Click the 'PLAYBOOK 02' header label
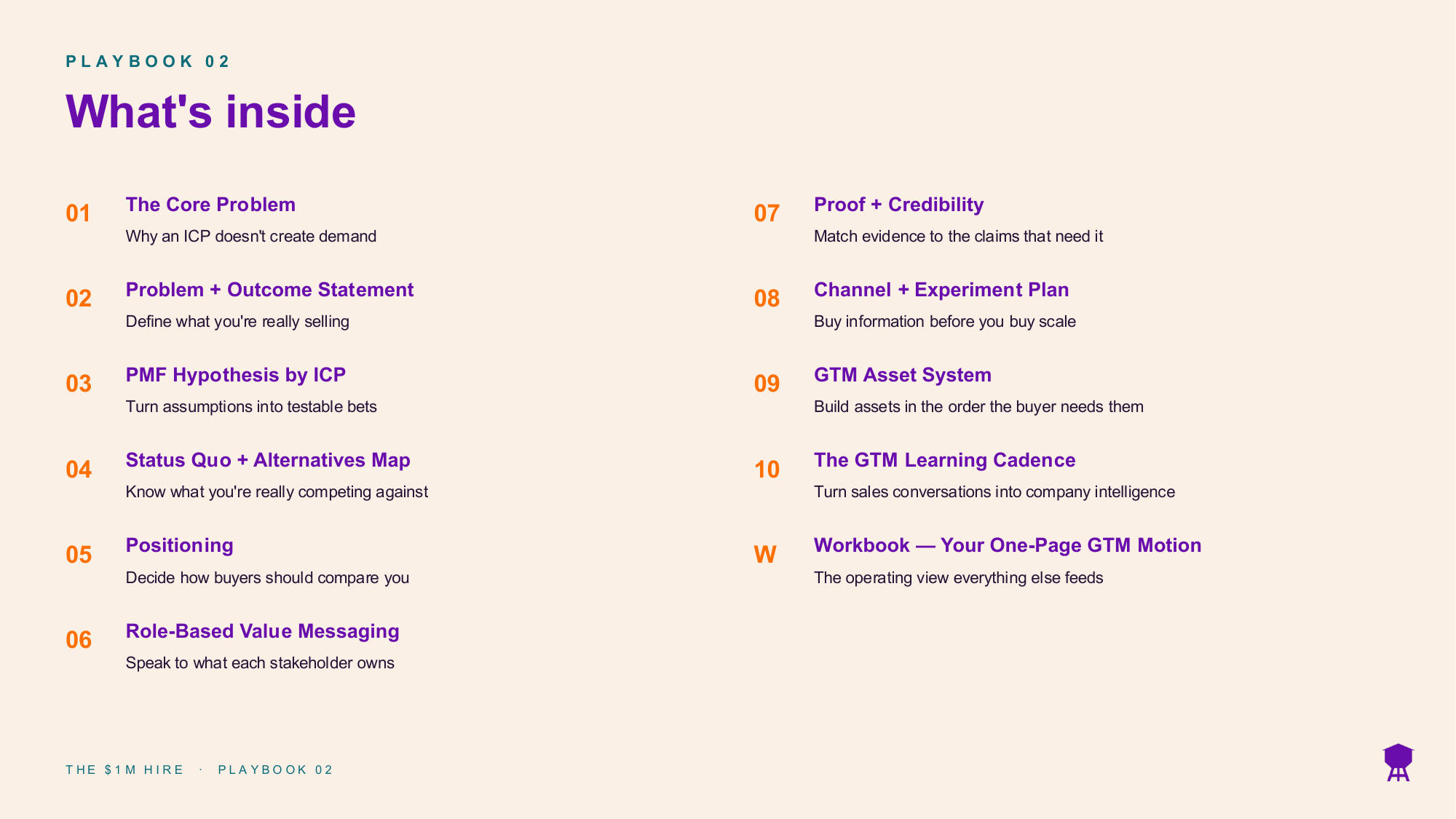This screenshot has height=819, width=1456. (x=148, y=61)
